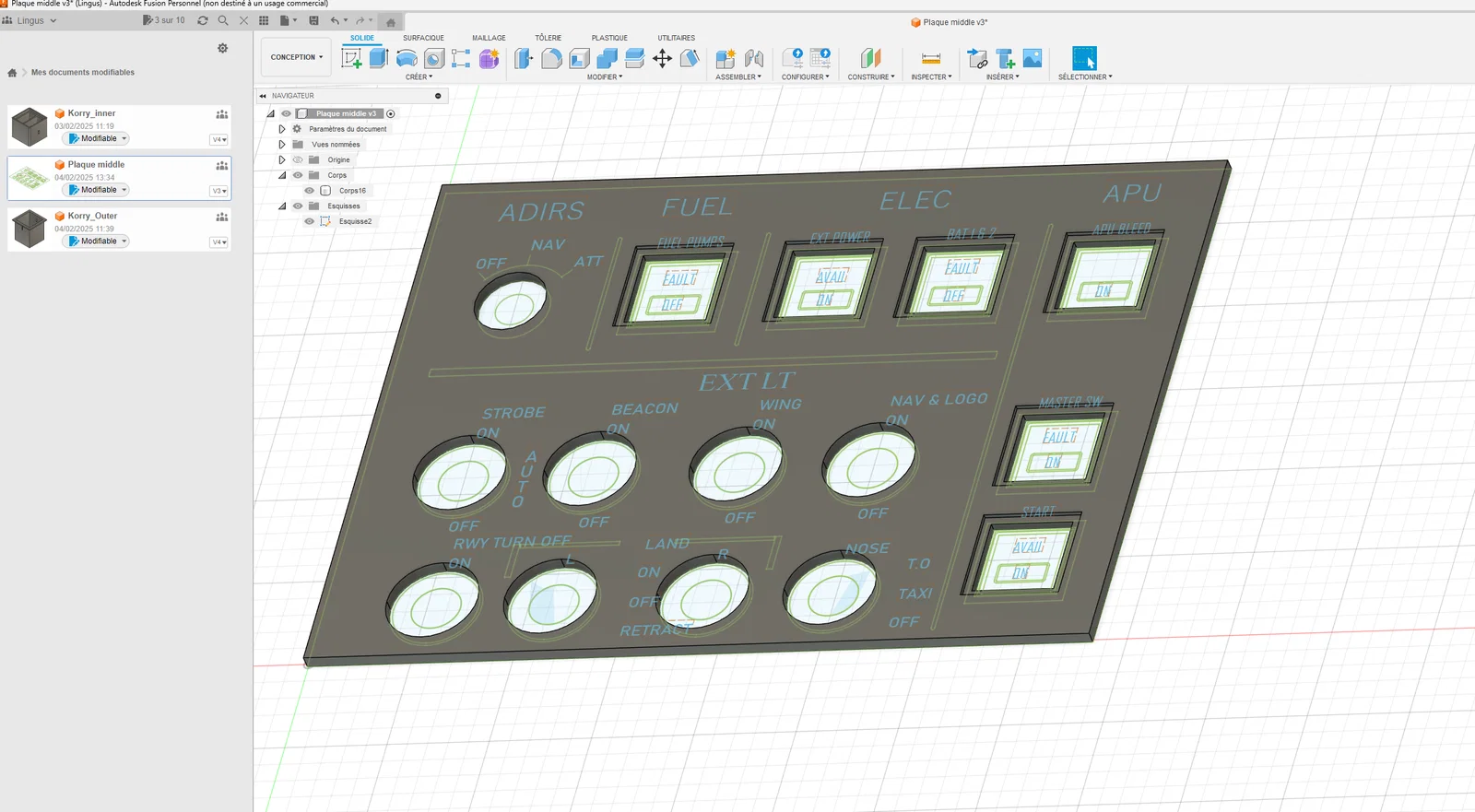Viewport: 1475px width, 812px height.
Task: Select the Extrude tool
Action: [379, 59]
